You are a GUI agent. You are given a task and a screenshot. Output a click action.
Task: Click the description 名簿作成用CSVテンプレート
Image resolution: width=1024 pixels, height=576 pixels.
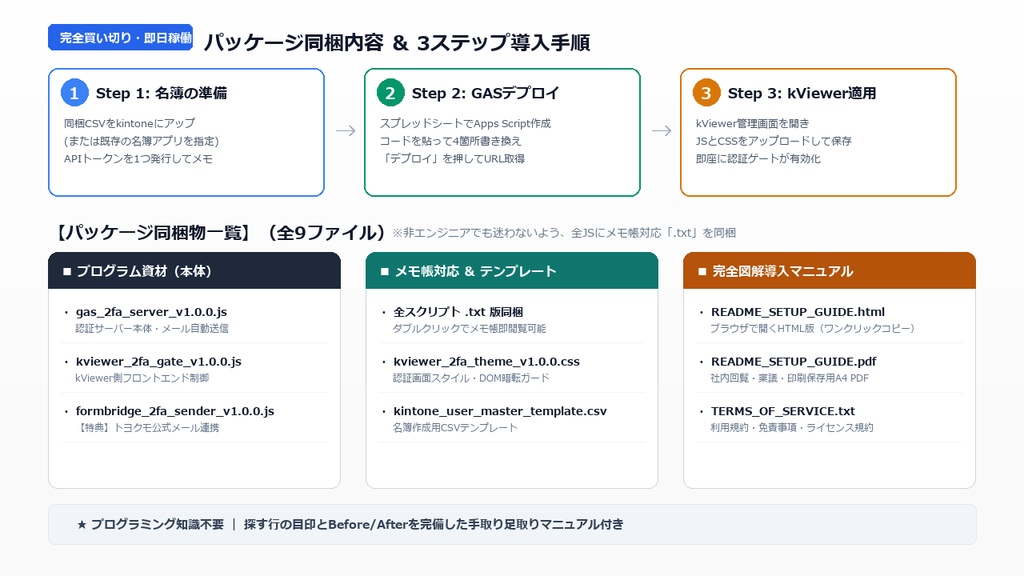(x=455, y=428)
